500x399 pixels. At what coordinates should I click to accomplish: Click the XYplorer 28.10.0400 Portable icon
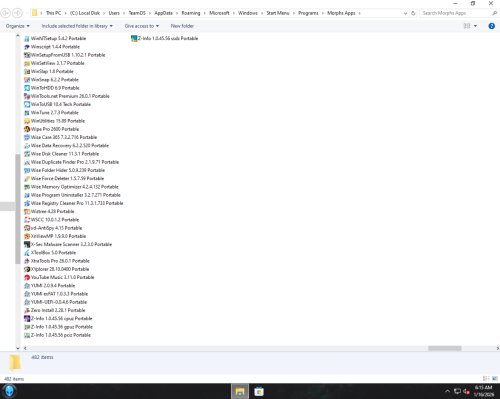27,269
